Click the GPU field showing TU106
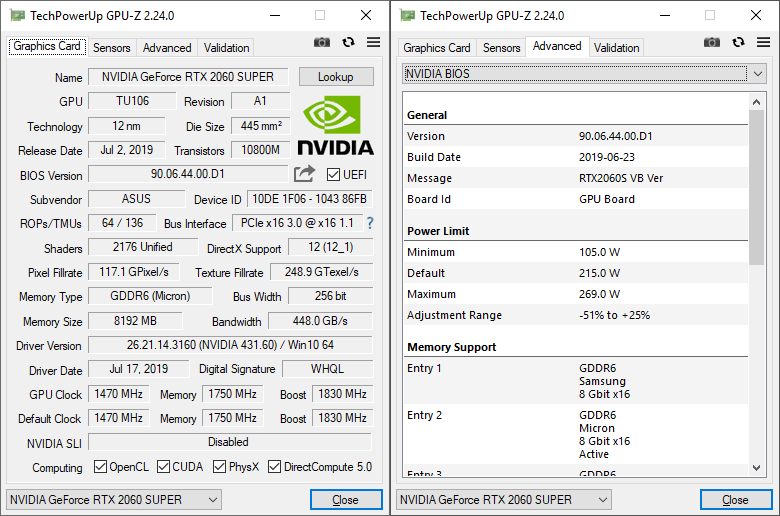This screenshot has width=780, height=516. point(132,101)
